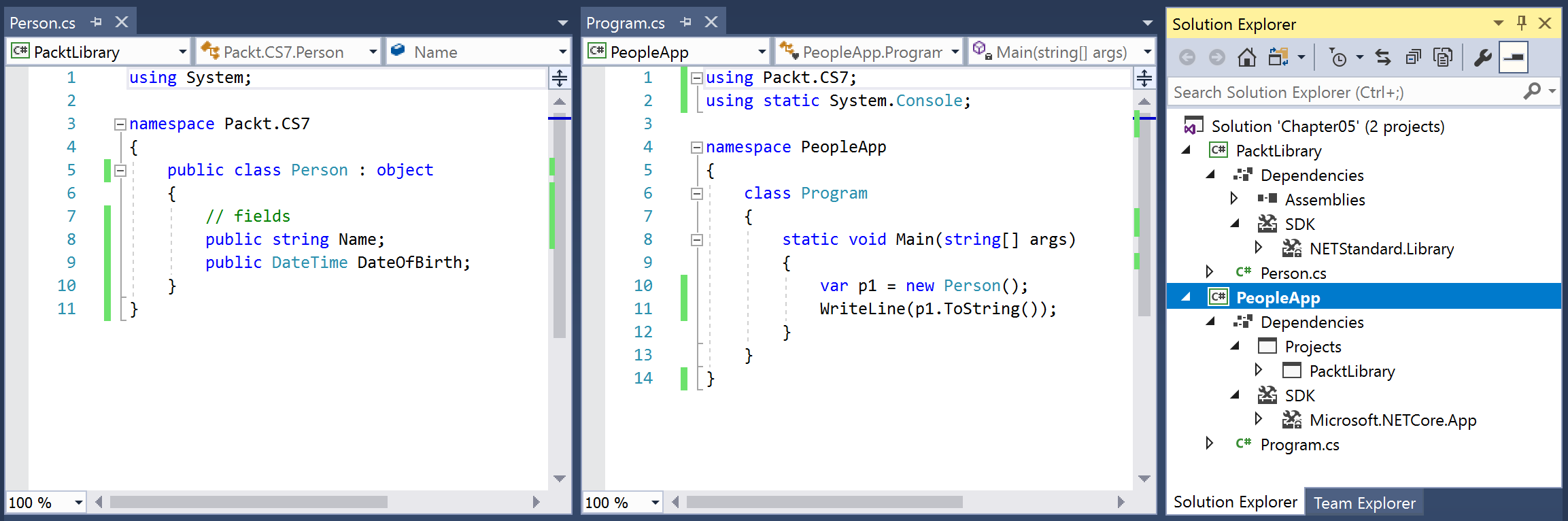
Task: Click the Search Solution Explorer field
Action: [1346, 92]
